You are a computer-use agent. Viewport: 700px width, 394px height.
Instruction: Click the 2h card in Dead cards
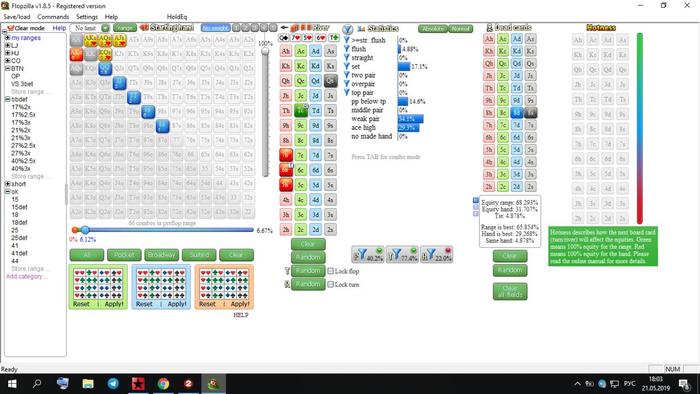(489, 187)
